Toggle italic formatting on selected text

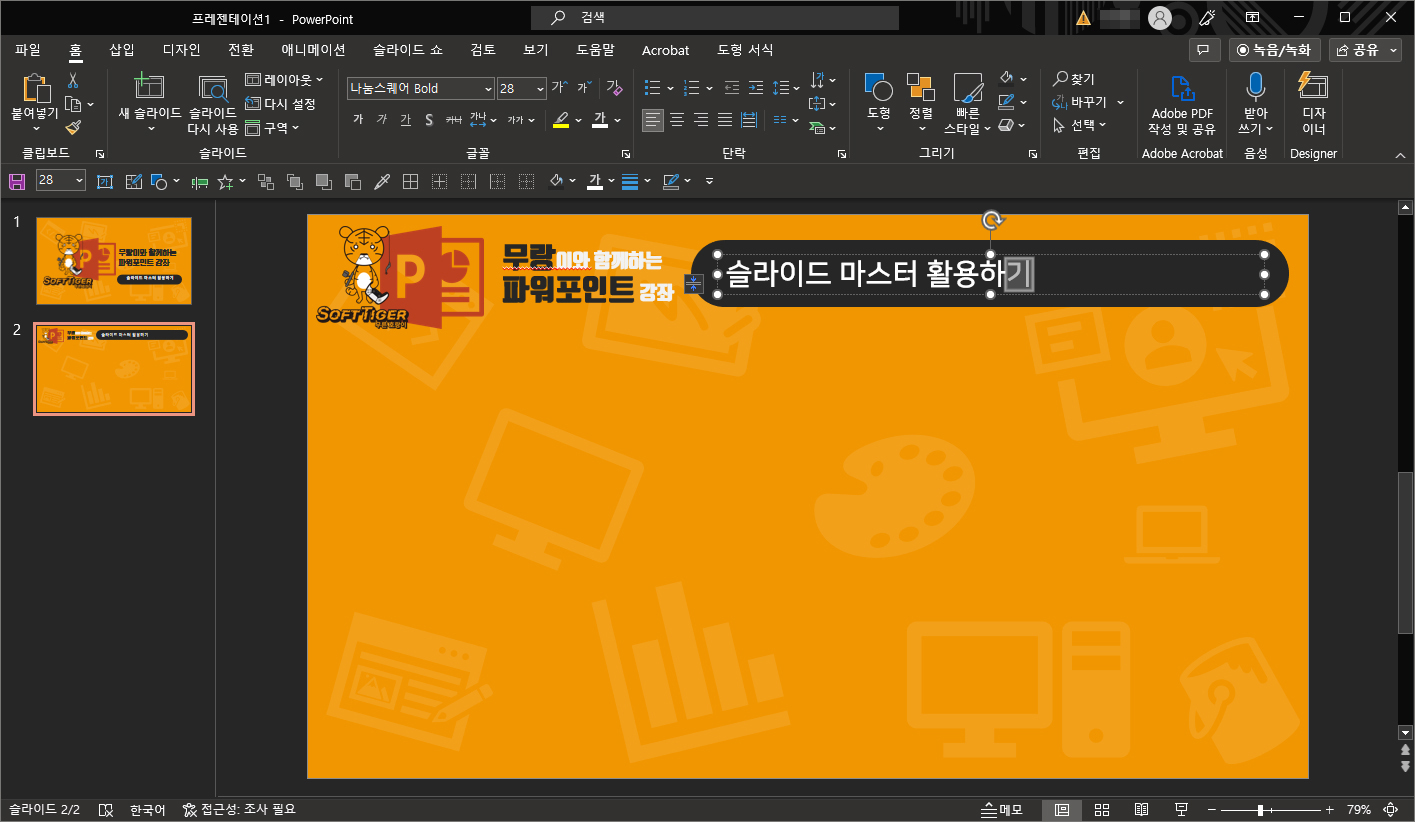point(381,119)
